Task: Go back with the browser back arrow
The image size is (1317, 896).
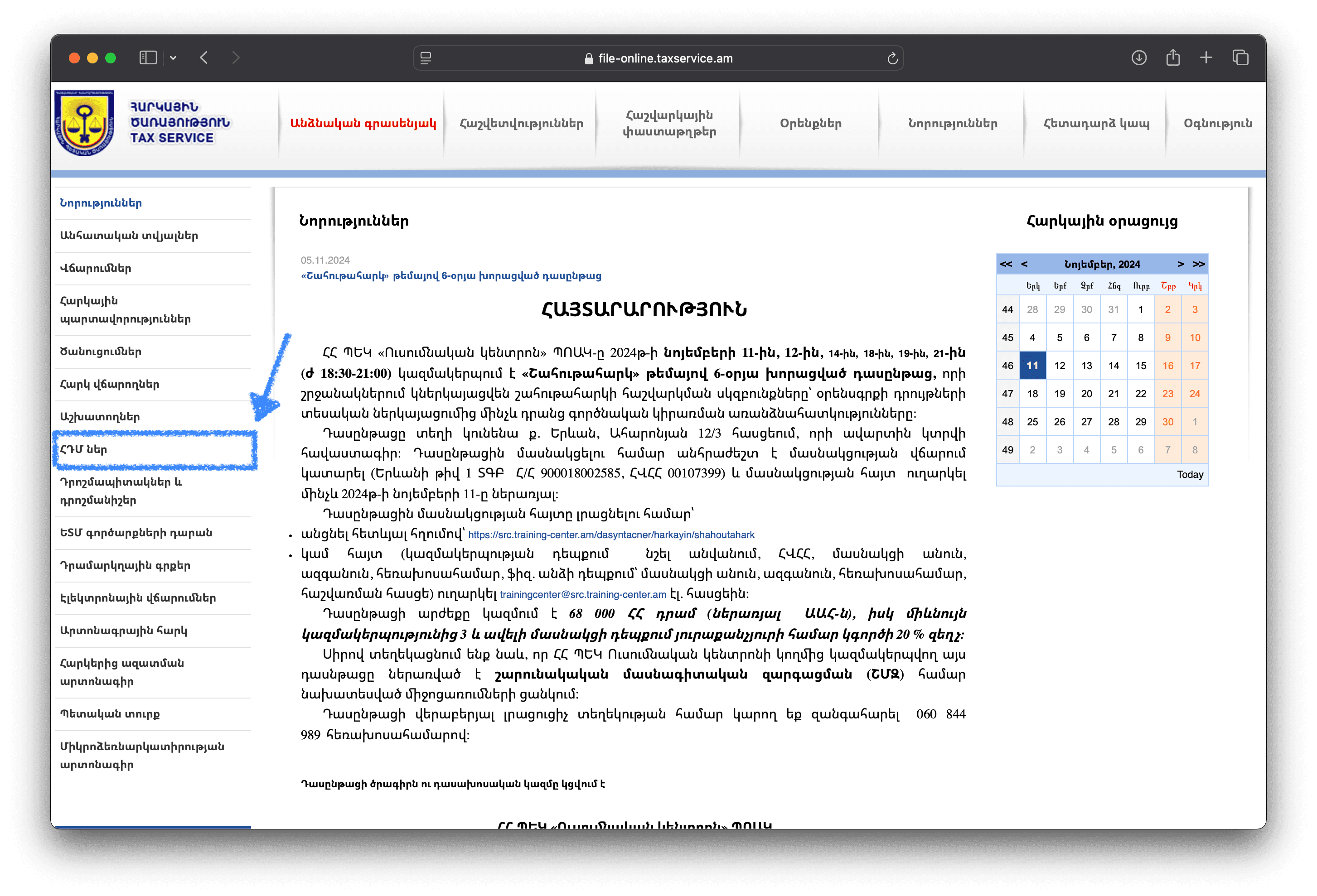Action: click(x=204, y=58)
